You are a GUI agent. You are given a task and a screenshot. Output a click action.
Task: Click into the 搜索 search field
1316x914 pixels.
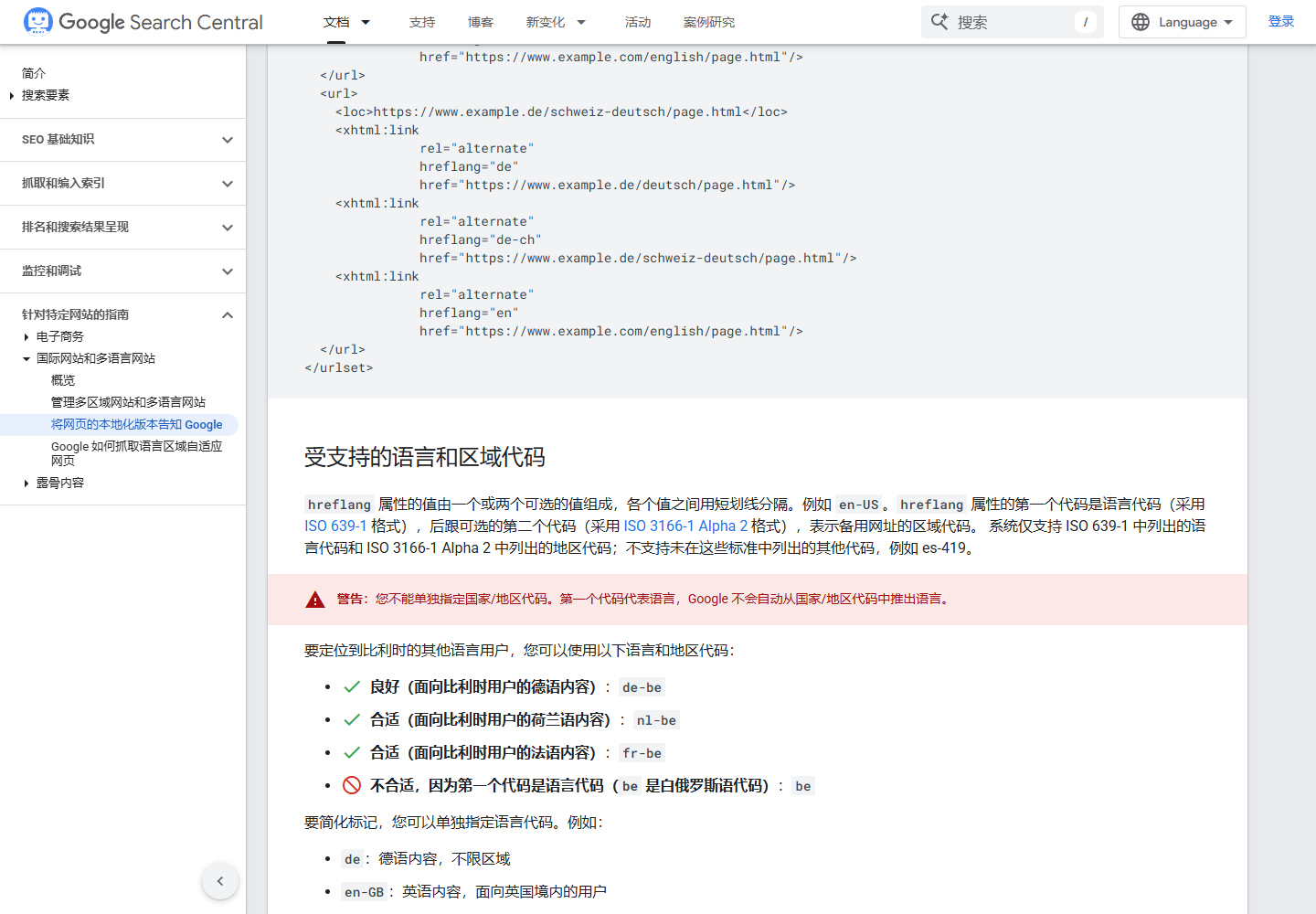point(1013,22)
